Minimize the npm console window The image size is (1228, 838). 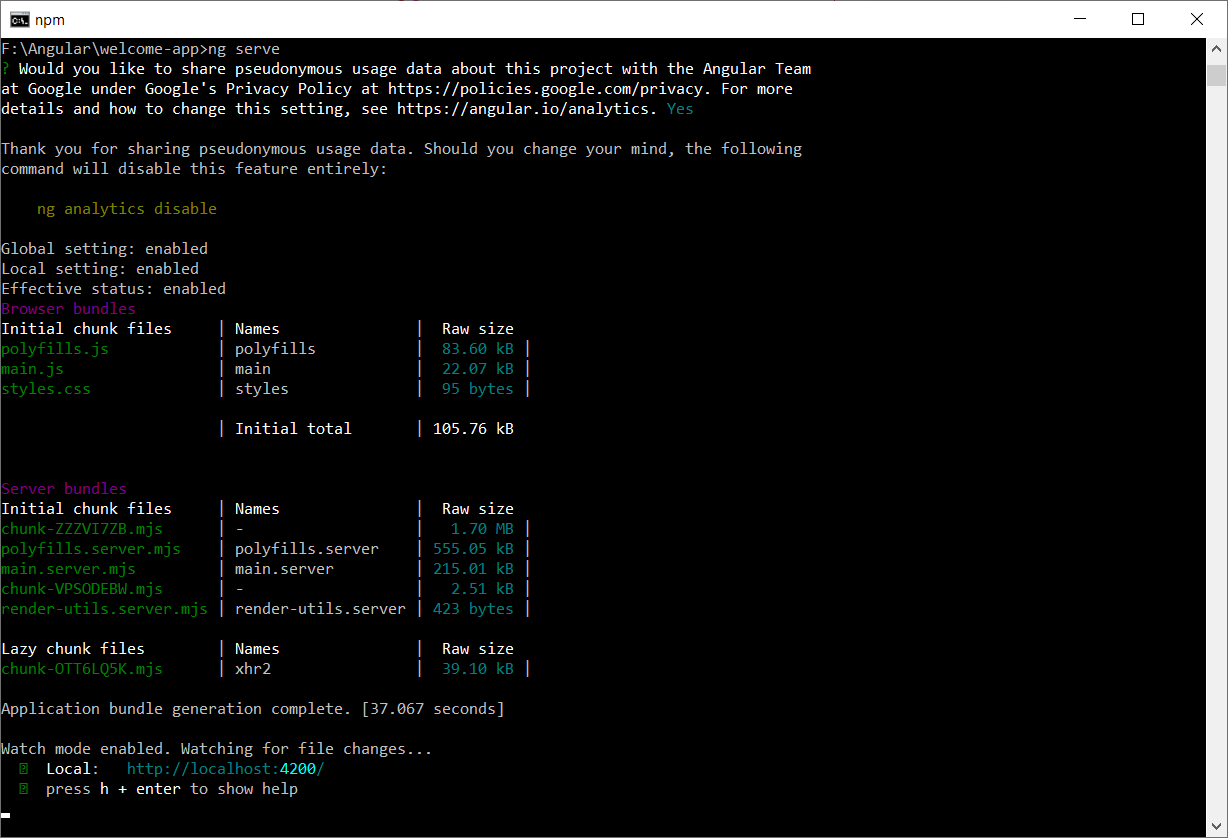pos(1079,19)
